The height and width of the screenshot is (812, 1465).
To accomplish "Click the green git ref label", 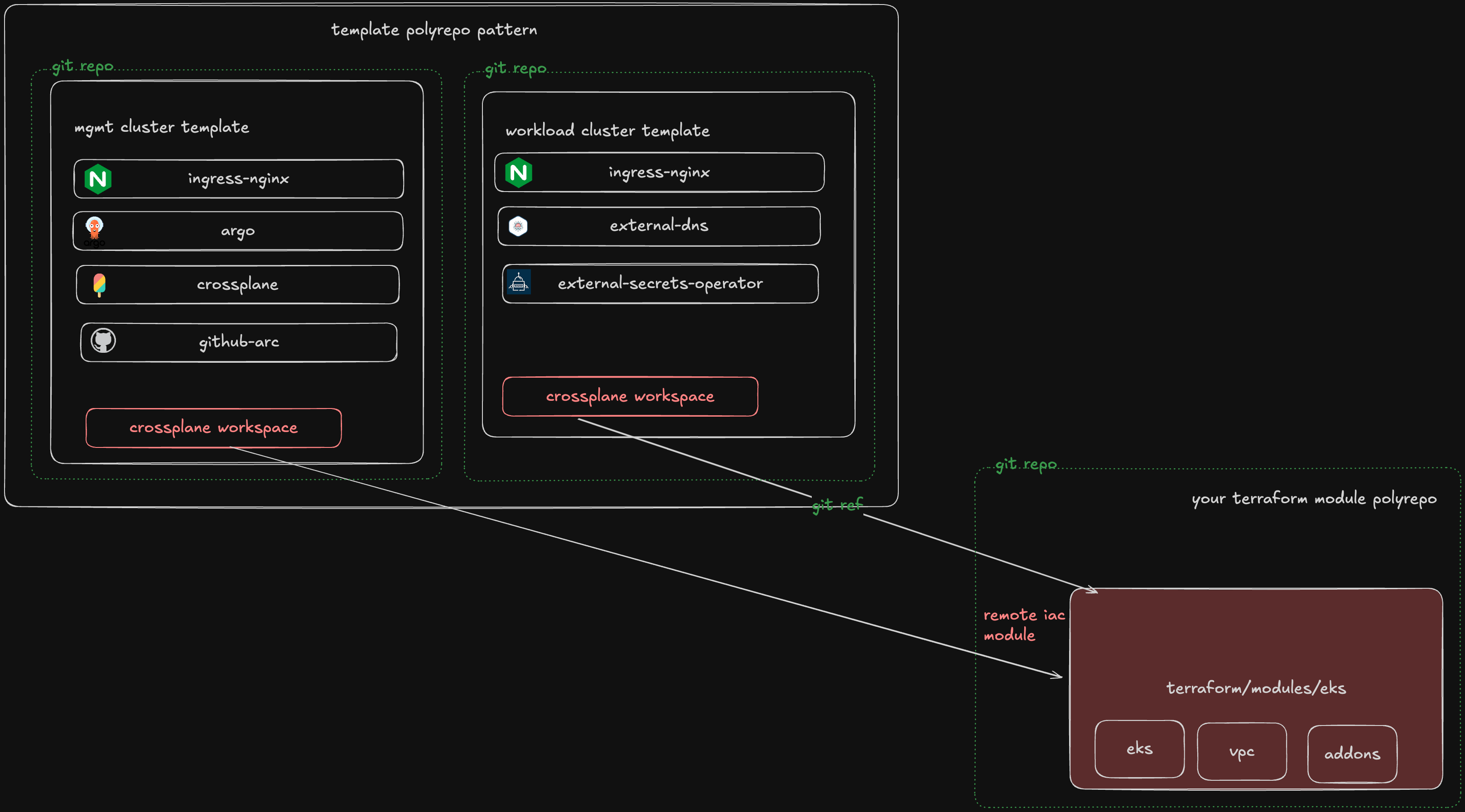I will [x=837, y=504].
